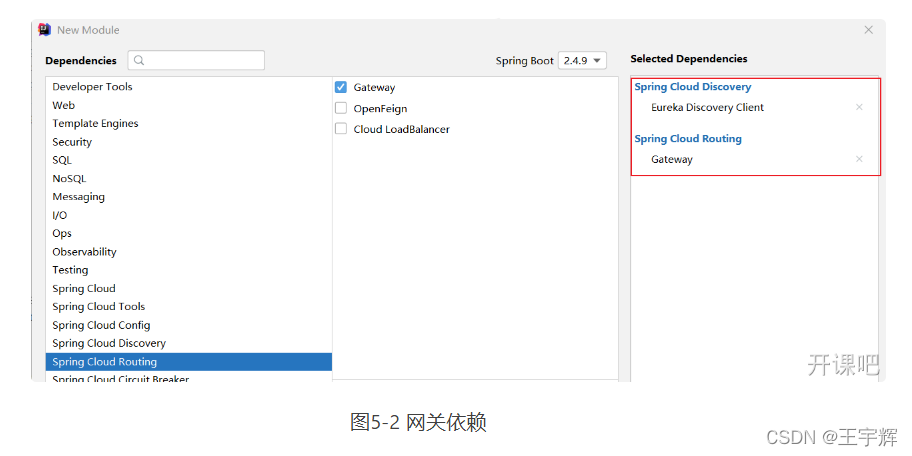The width and height of the screenshot is (912, 456).
Task: Select the NoSQL category
Action: click(189, 179)
